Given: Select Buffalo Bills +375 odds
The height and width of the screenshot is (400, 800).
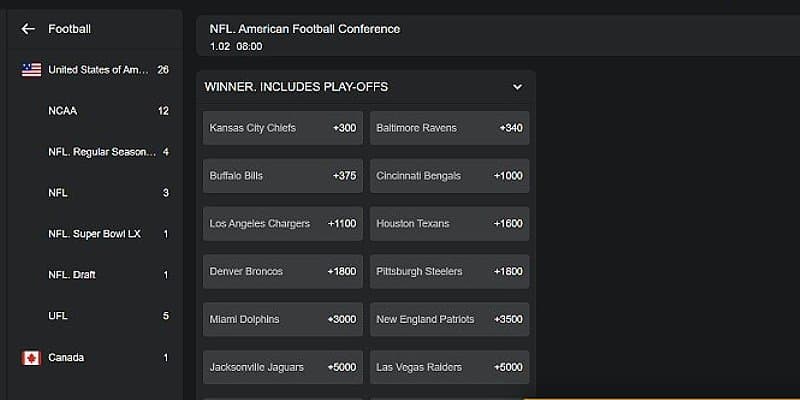Looking at the screenshot, I should (282, 176).
